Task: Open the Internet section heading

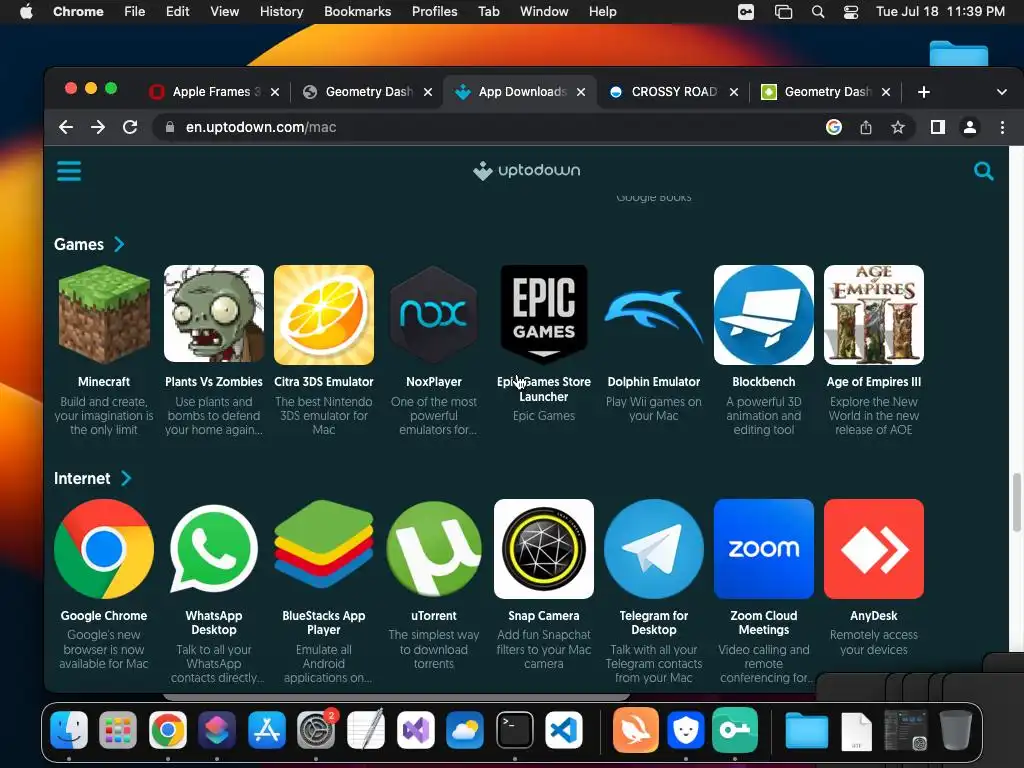Action: (82, 479)
